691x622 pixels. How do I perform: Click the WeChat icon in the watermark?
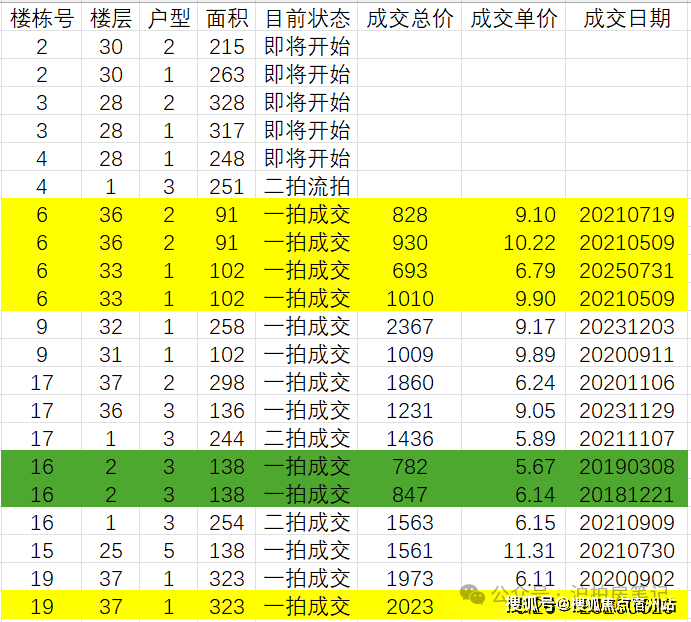click(x=473, y=594)
